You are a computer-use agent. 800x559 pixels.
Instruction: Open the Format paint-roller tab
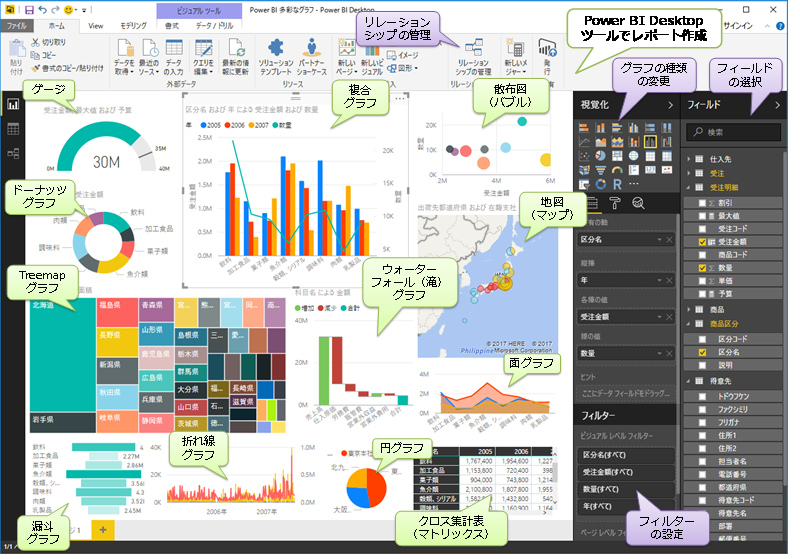[615, 204]
